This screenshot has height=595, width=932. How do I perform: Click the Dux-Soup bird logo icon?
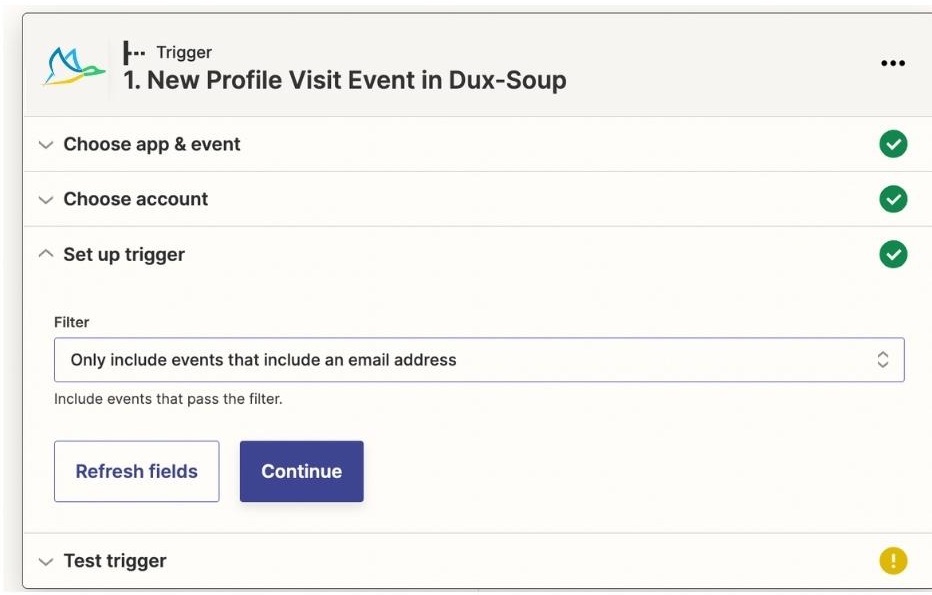[x=74, y=67]
